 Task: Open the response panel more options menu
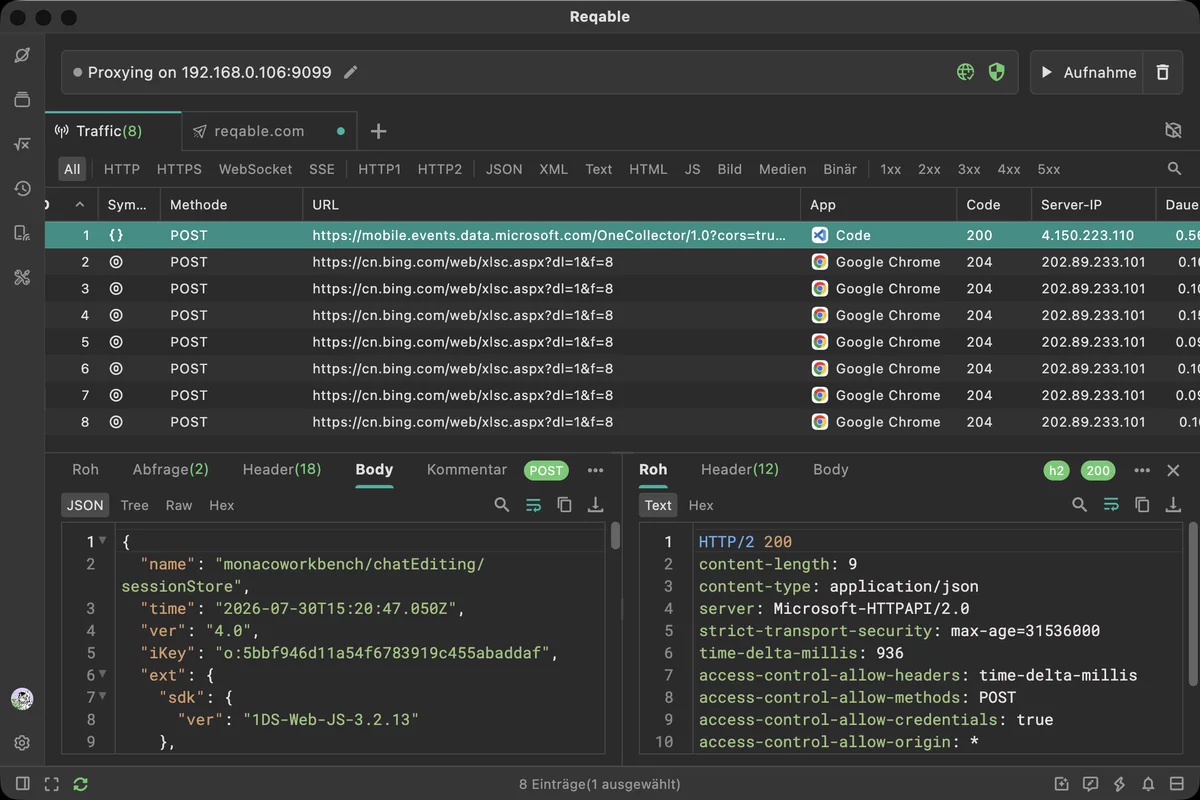pyautogui.click(x=1142, y=470)
